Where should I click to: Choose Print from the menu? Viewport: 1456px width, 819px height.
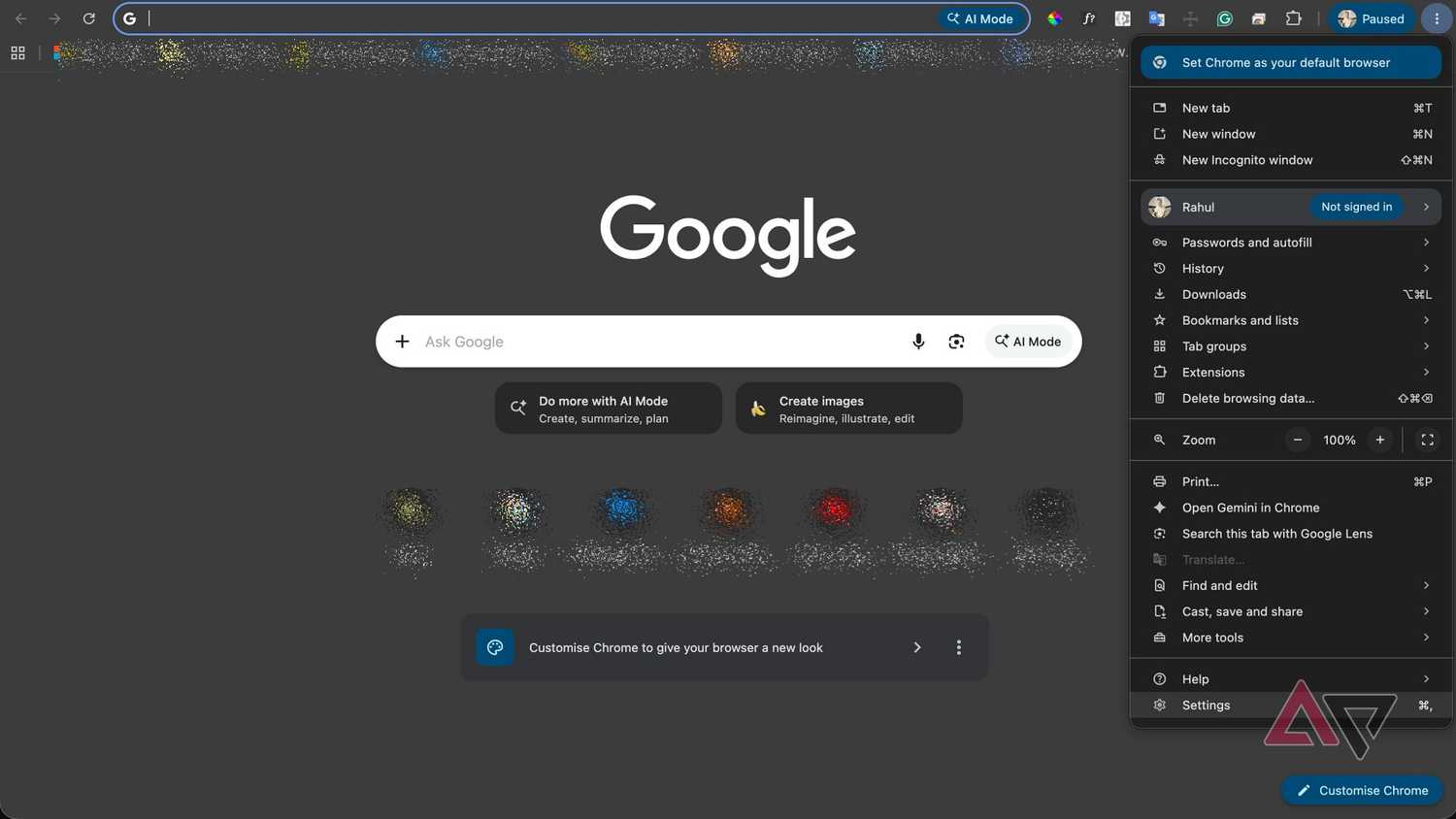1291,481
